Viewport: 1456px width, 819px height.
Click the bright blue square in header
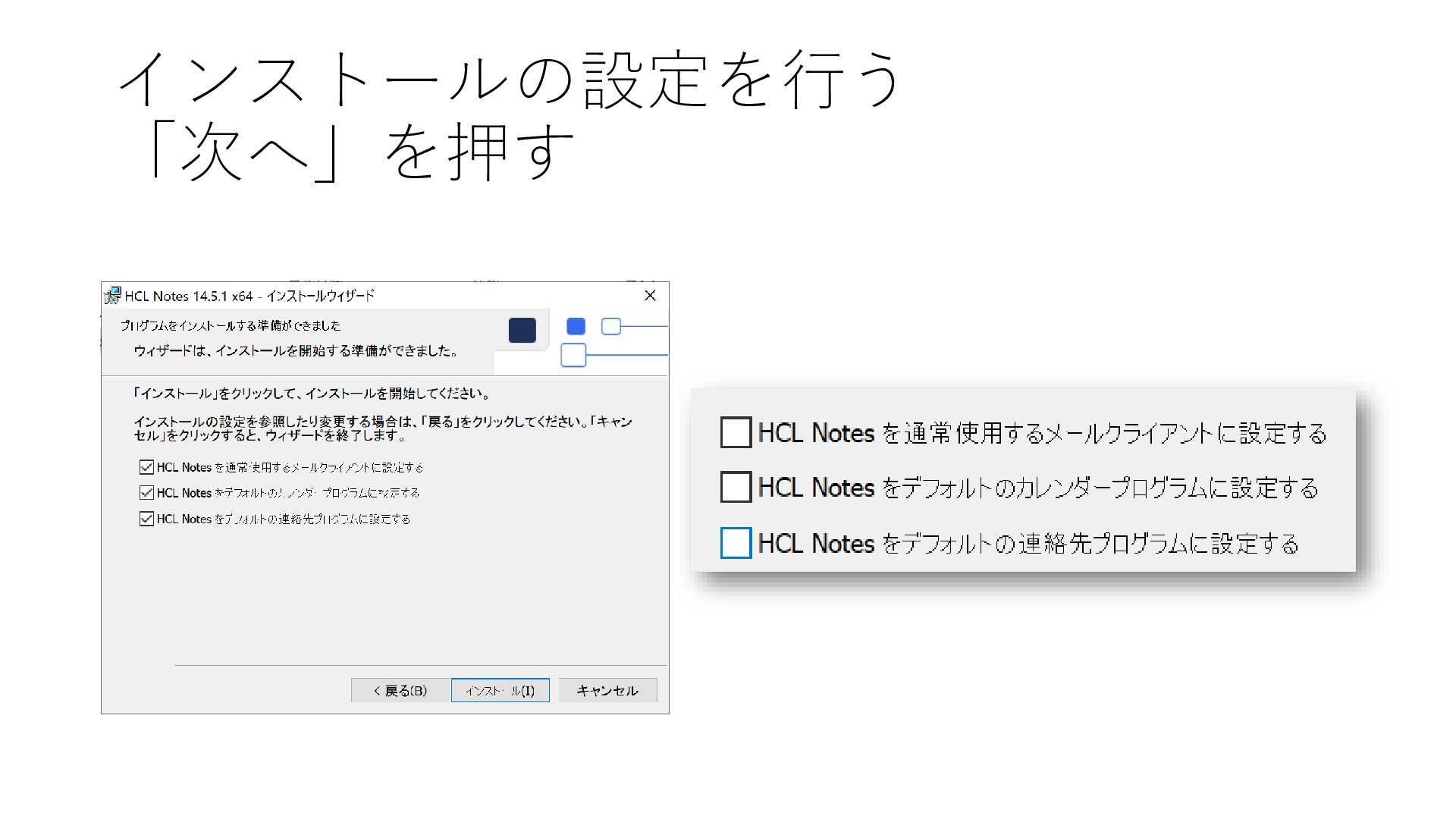point(576,327)
